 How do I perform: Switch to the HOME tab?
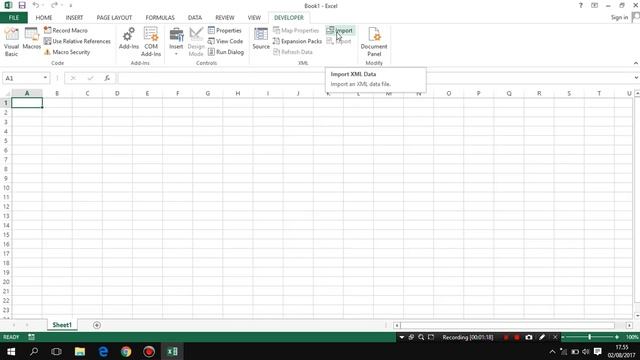coord(44,18)
